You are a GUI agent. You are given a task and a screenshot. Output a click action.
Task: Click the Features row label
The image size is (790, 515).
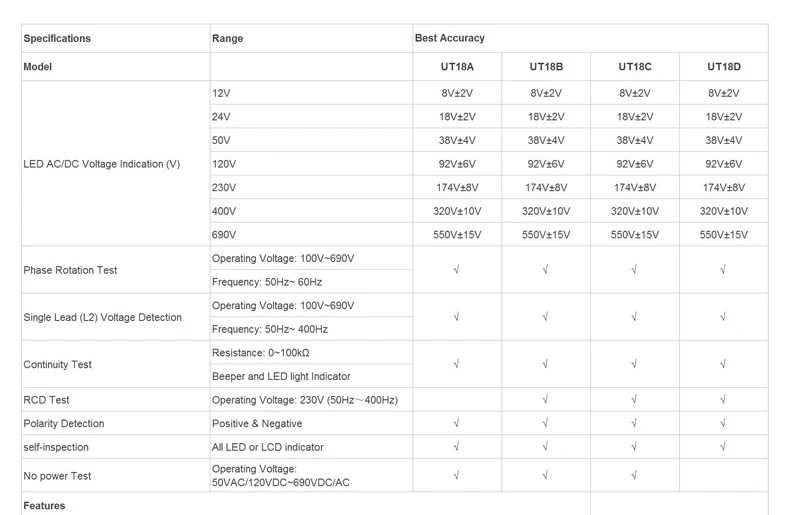[44, 505]
